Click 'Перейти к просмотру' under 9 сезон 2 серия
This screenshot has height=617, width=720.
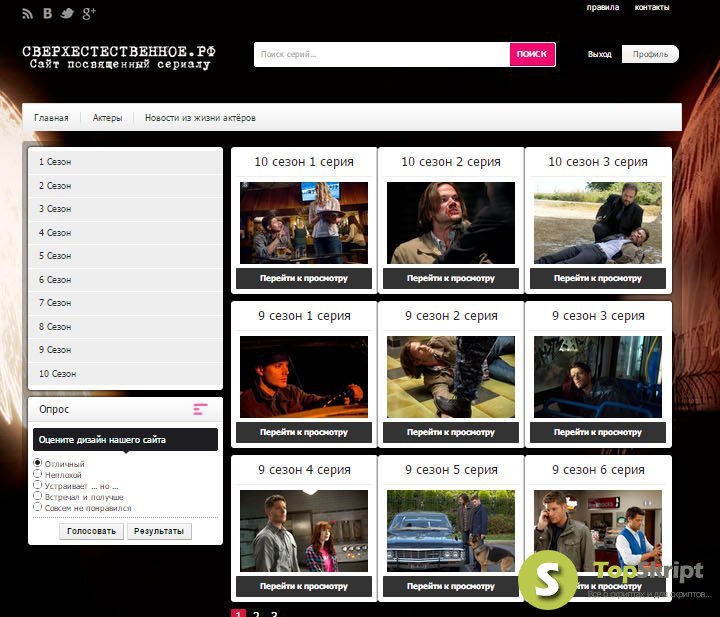click(451, 432)
